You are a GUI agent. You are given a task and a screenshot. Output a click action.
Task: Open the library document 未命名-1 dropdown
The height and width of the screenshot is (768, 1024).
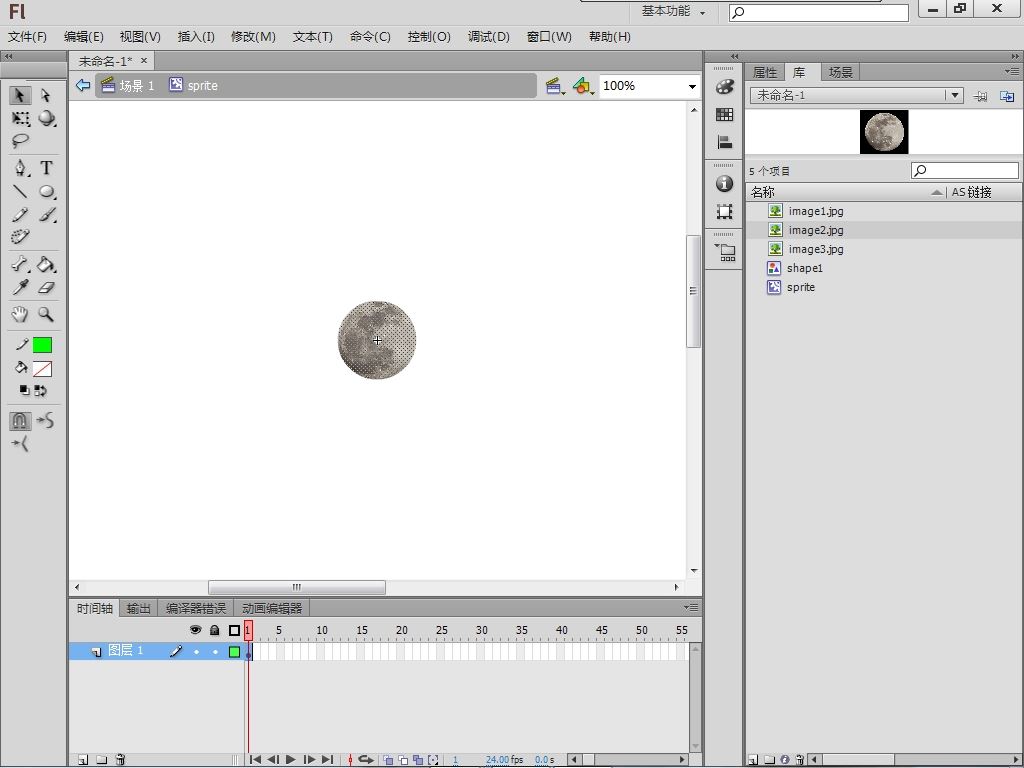[x=955, y=95]
